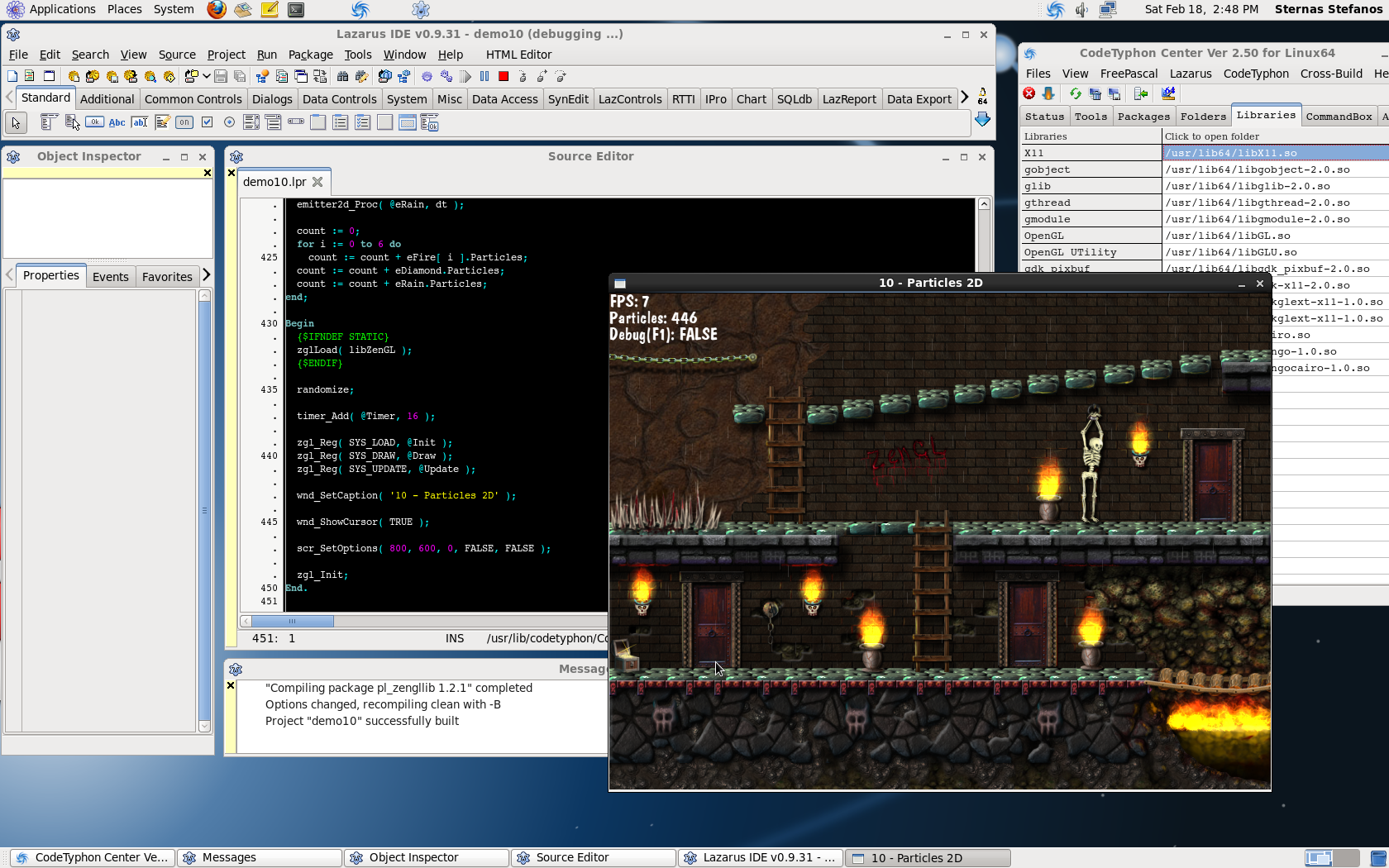Viewport: 1389px width, 868px height.
Task: Select the TMainMenu component icon
Action: point(48,122)
